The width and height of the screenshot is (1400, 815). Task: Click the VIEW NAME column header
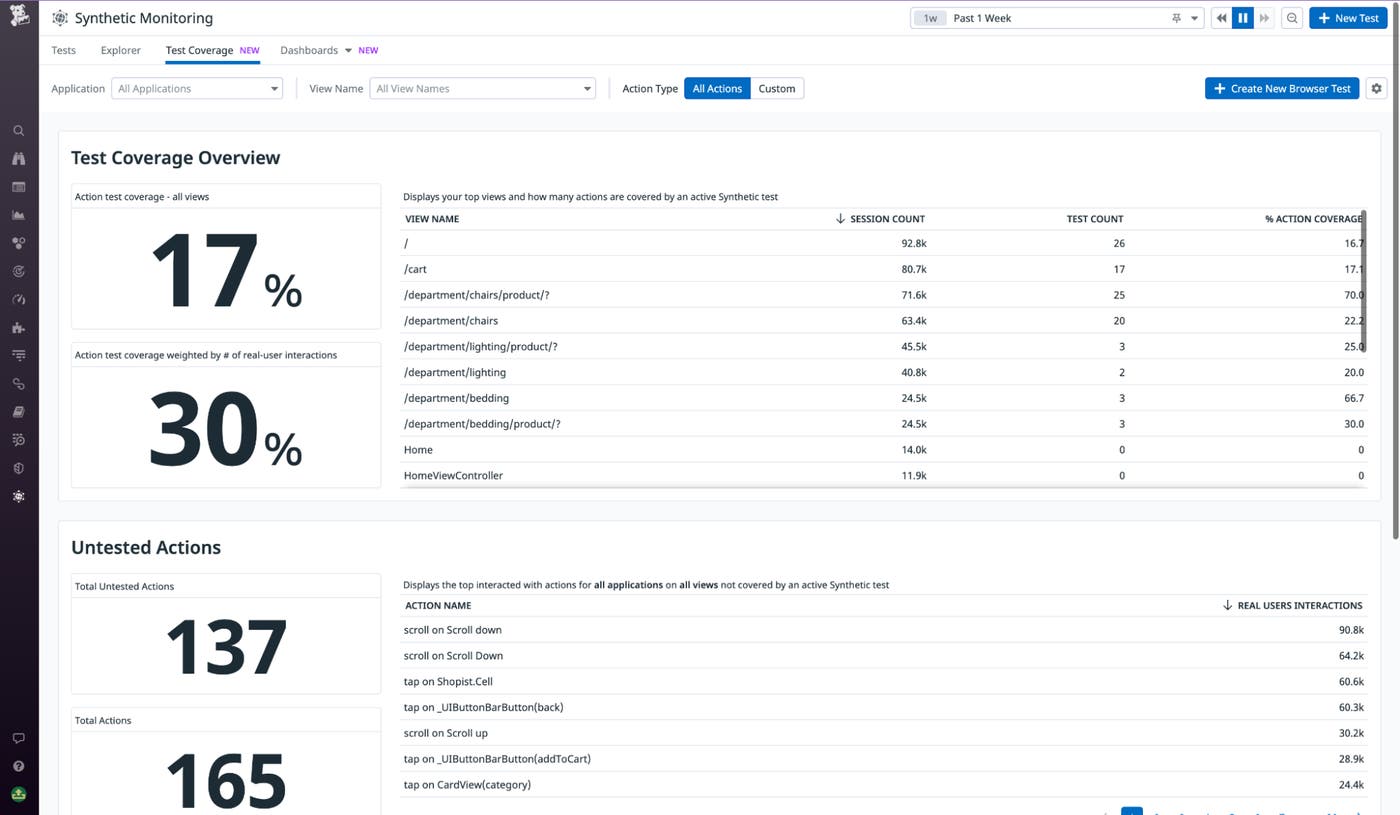point(432,219)
